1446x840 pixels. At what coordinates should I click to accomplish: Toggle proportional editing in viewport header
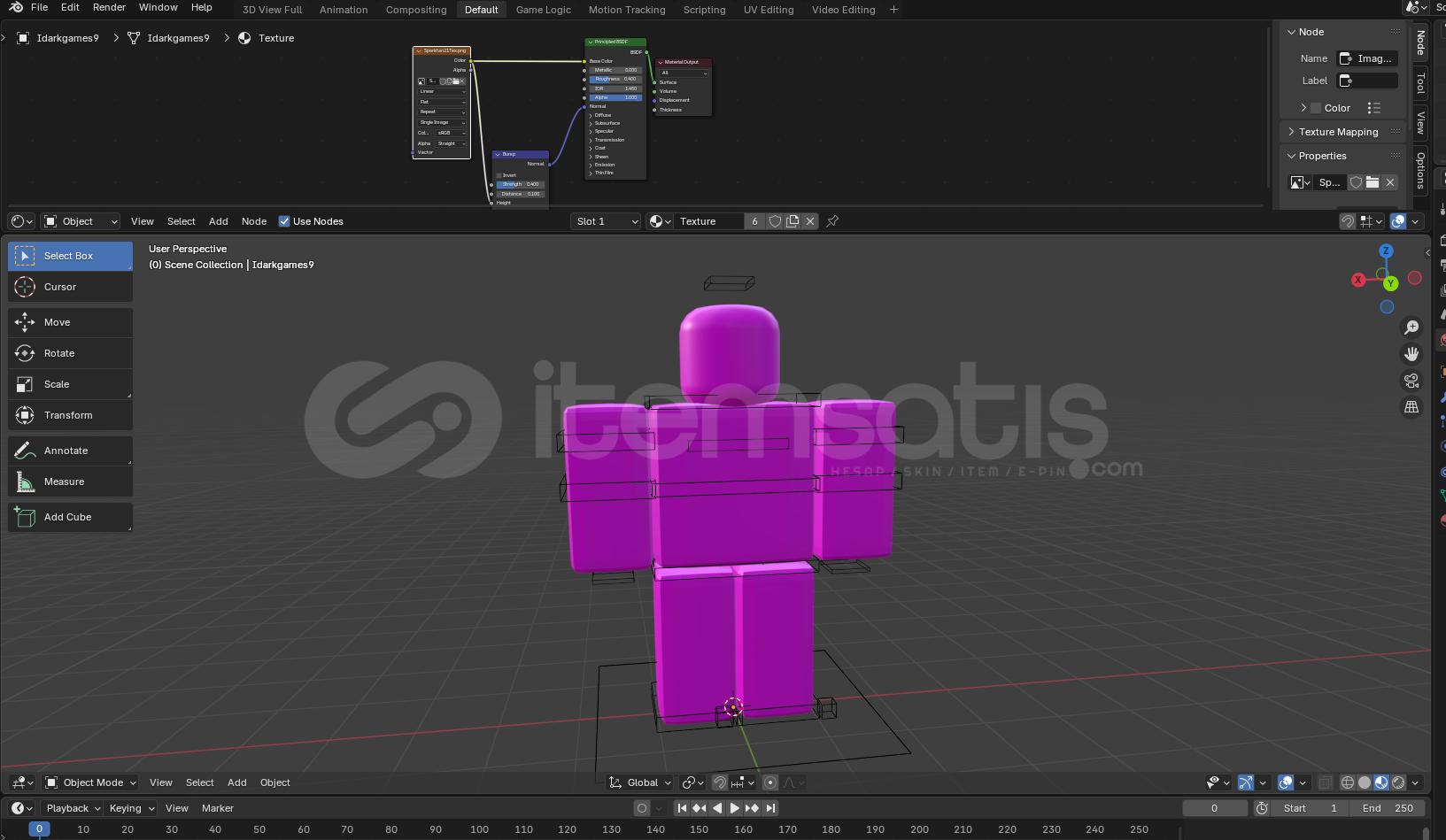click(770, 782)
